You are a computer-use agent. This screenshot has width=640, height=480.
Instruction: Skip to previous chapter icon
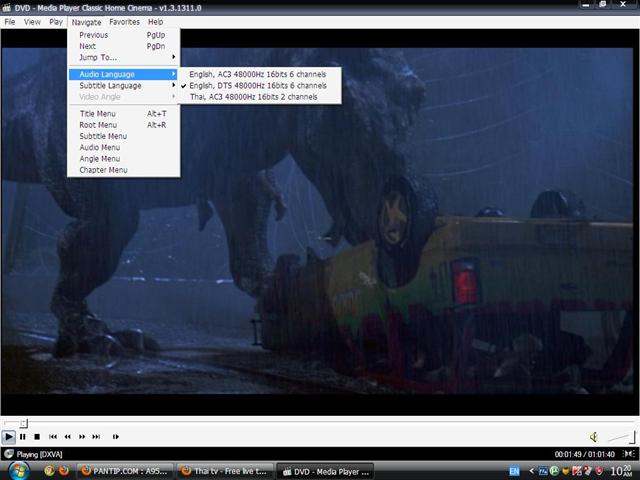(x=53, y=437)
